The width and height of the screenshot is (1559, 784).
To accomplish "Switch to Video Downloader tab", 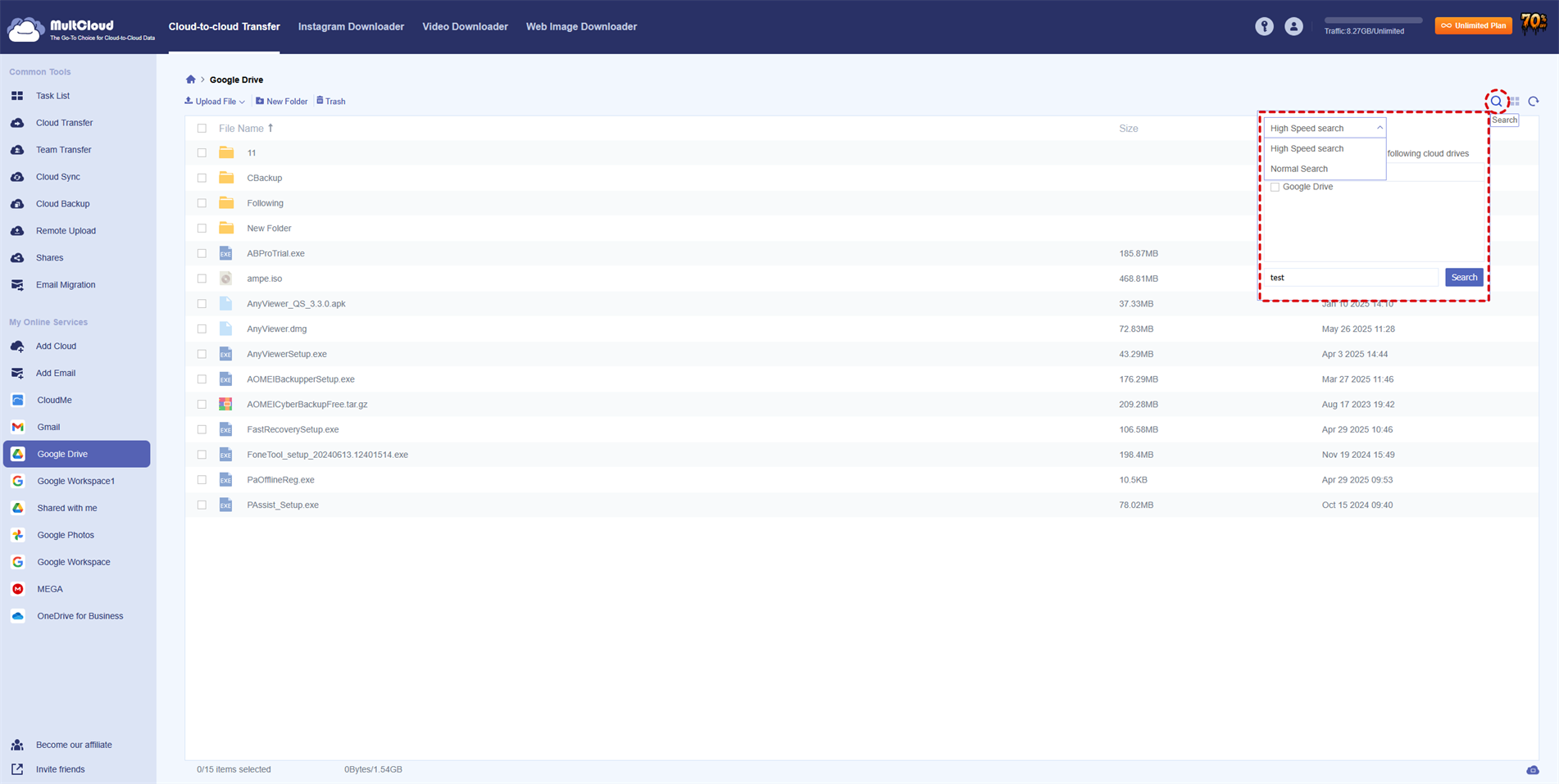I will click(x=465, y=27).
